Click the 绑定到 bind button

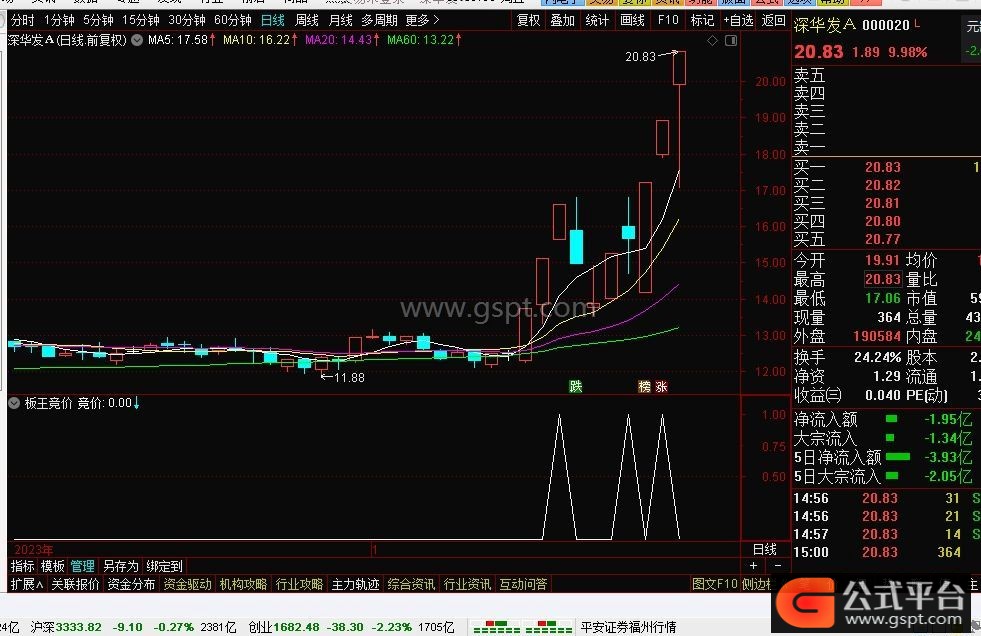coord(165,566)
